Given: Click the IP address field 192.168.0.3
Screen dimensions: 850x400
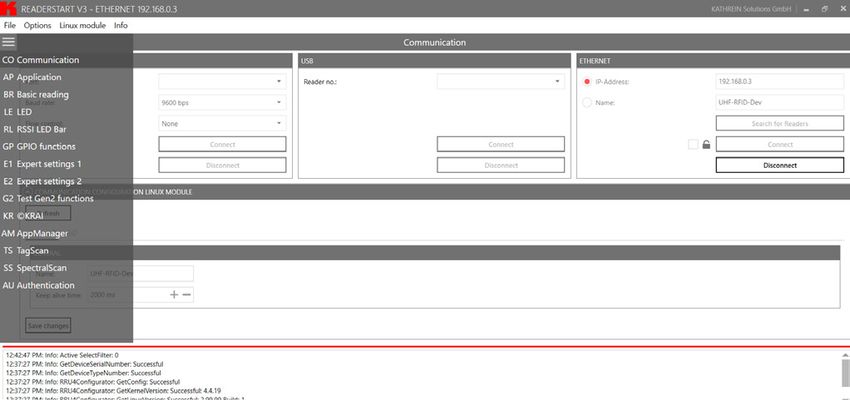Looking at the screenshot, I should coord(780,81).
